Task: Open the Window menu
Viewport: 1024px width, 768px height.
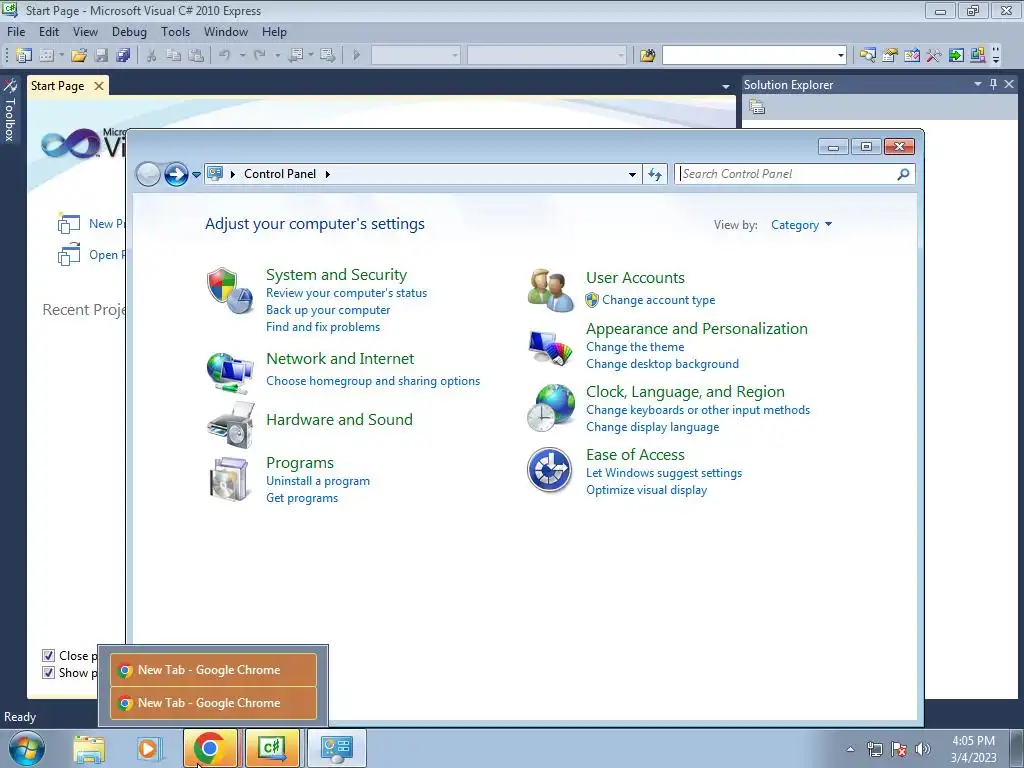Action: (x=226, y=31)
